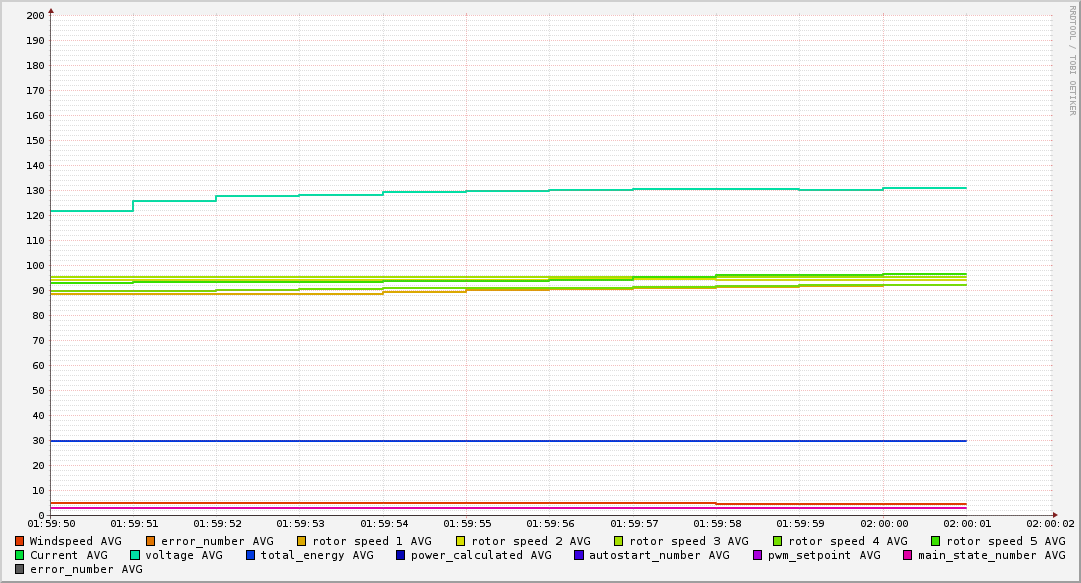Select the blue total_energy AVG swatch
This screenshot has height=583, width=1081.
coord(251,555)
